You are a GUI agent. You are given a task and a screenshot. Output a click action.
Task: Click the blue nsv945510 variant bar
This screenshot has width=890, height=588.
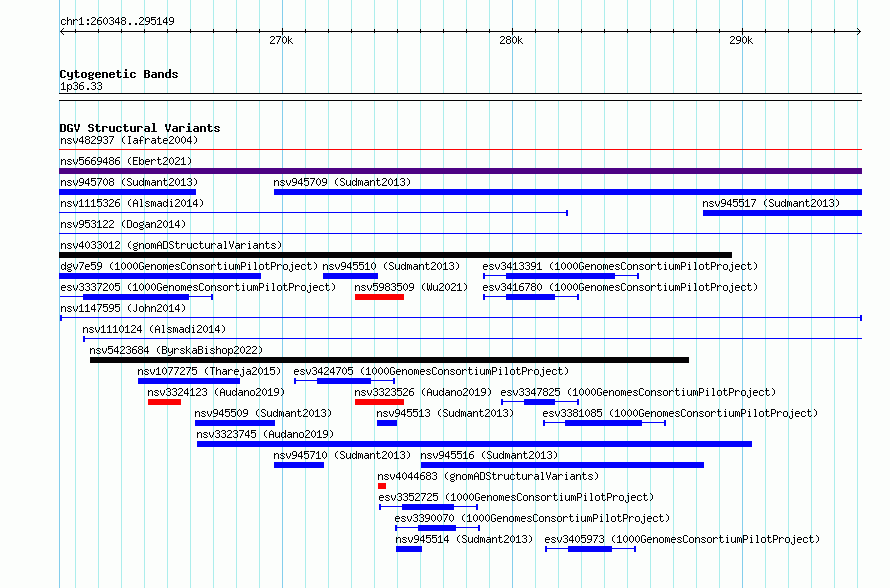pyautogui.click(x=350, y=276)
